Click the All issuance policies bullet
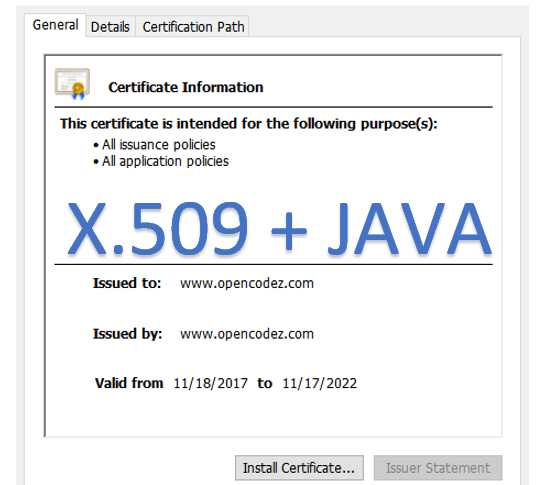 (154, 145)
